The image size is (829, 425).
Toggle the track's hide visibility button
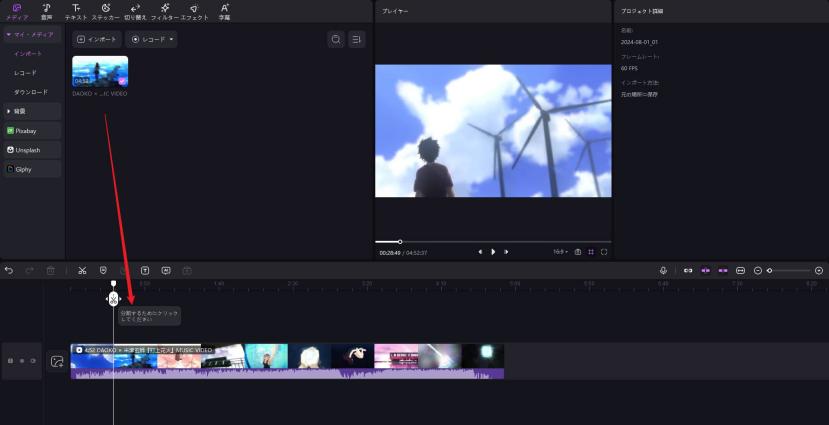click(x=33, y=360)
